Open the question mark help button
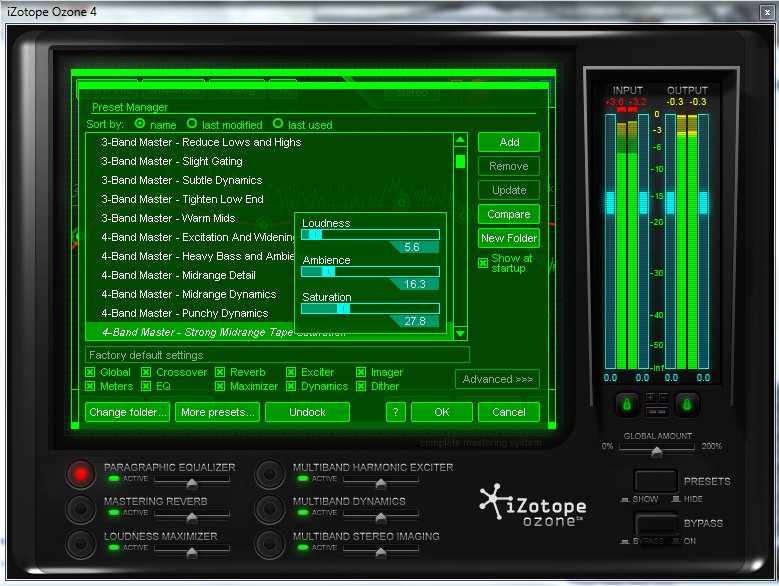 395,412
